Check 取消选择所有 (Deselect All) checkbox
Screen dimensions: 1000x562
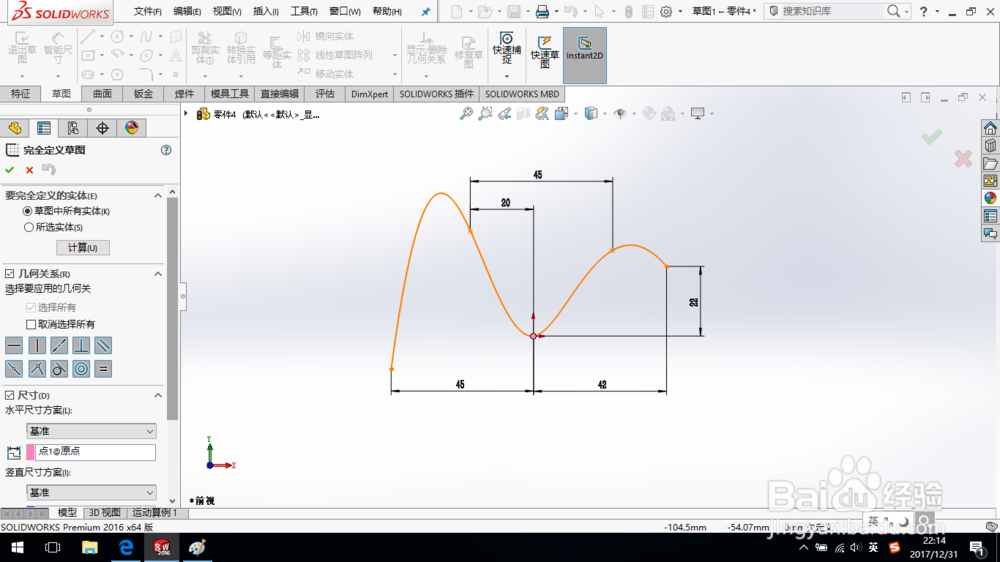click(31, 324)
